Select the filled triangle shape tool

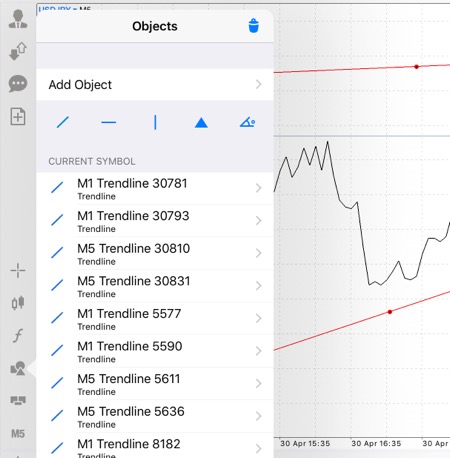[x=201, y=123]
